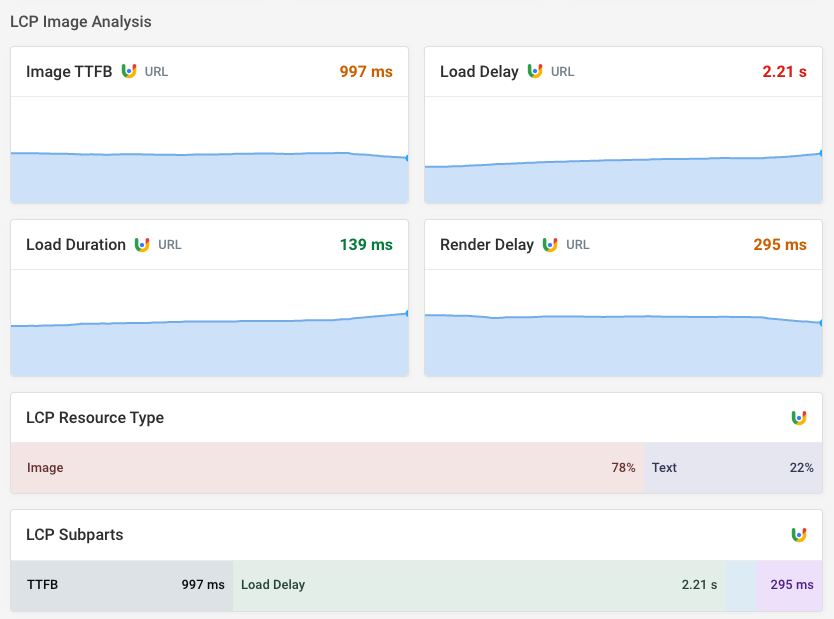This screenshot has width=834, height=619.
Task: Click the 997 ms value on Image TTFB
Action: pyautogui.click(x=366, y=71)
